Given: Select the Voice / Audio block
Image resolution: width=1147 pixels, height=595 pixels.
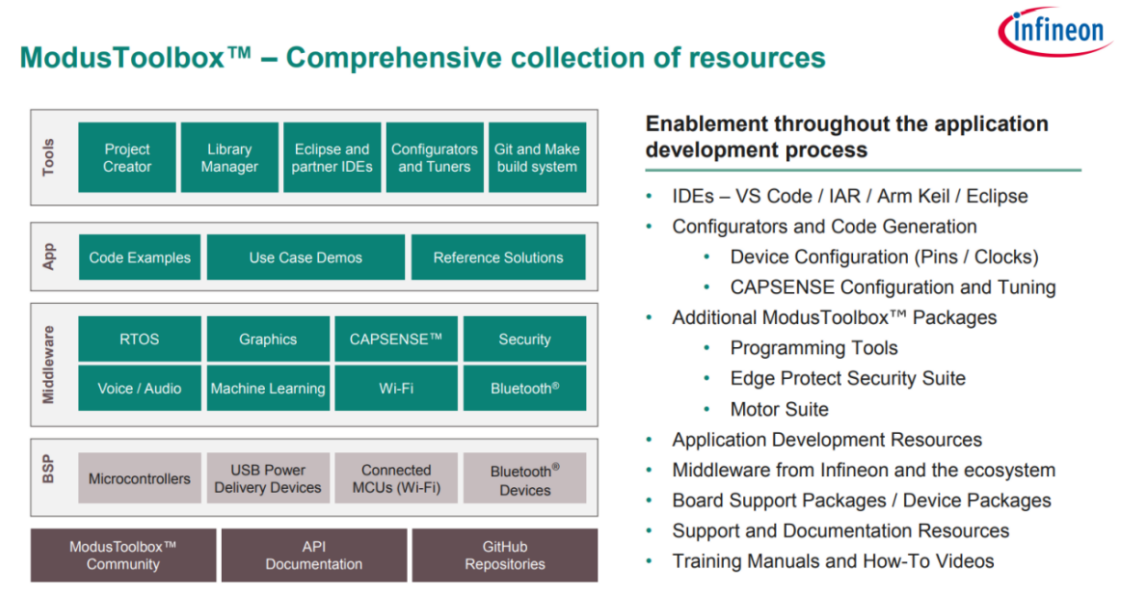Looking at the screenshot, I should tap(140, 388).
